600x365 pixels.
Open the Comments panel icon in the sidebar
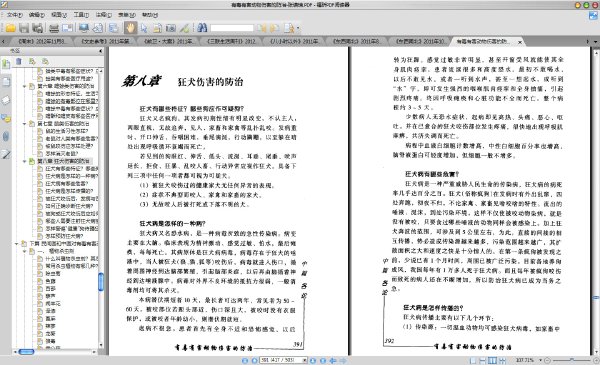(6, 118)
